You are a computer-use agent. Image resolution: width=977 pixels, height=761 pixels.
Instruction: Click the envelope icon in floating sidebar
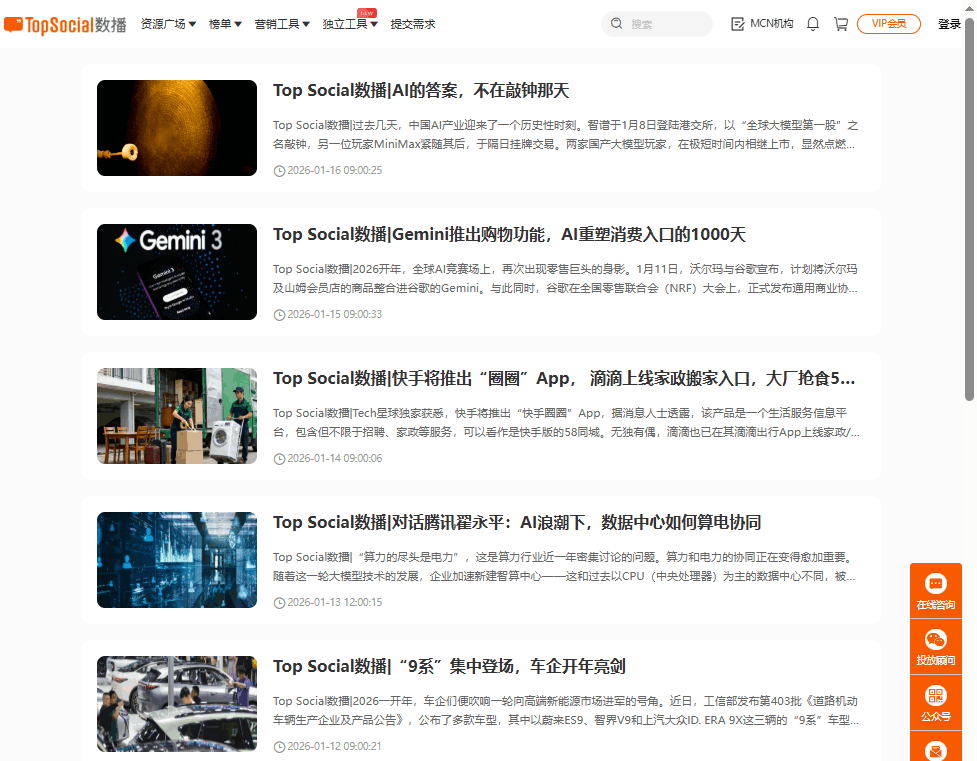935,749
